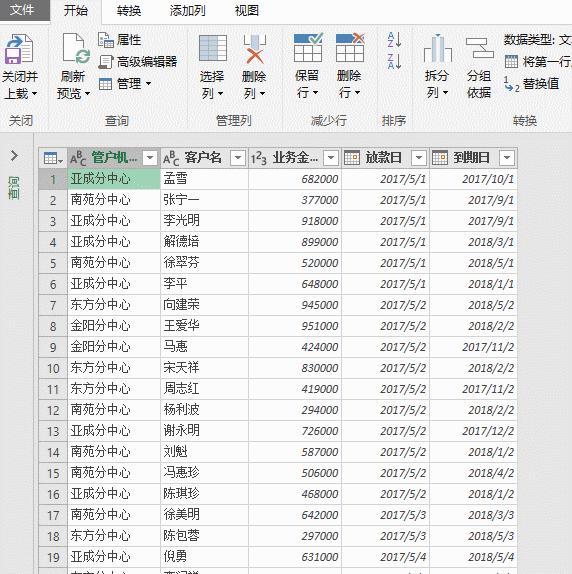Click cell 倪勇 in row 19
This screenshot has height=574, width=572.
click(x=204, y=557)
